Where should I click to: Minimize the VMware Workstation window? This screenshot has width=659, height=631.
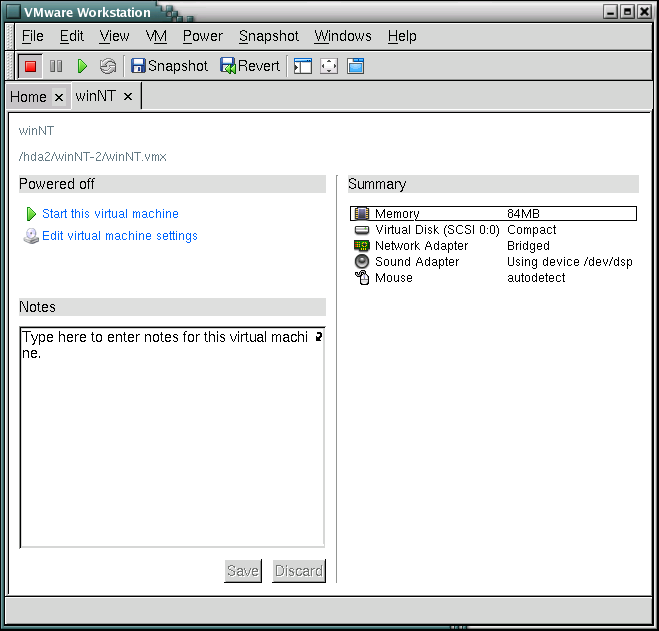[x=610, y=11]
